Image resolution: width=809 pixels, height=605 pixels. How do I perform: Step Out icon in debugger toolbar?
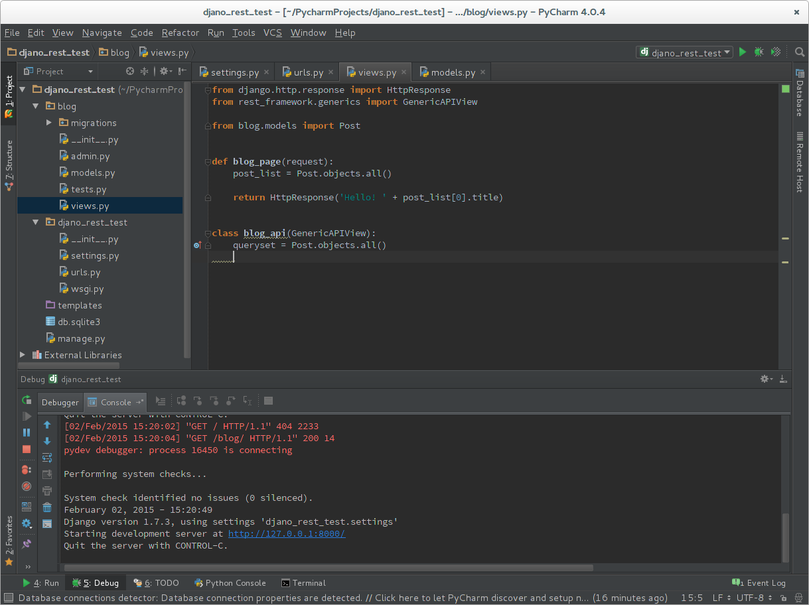click(231, 401)
